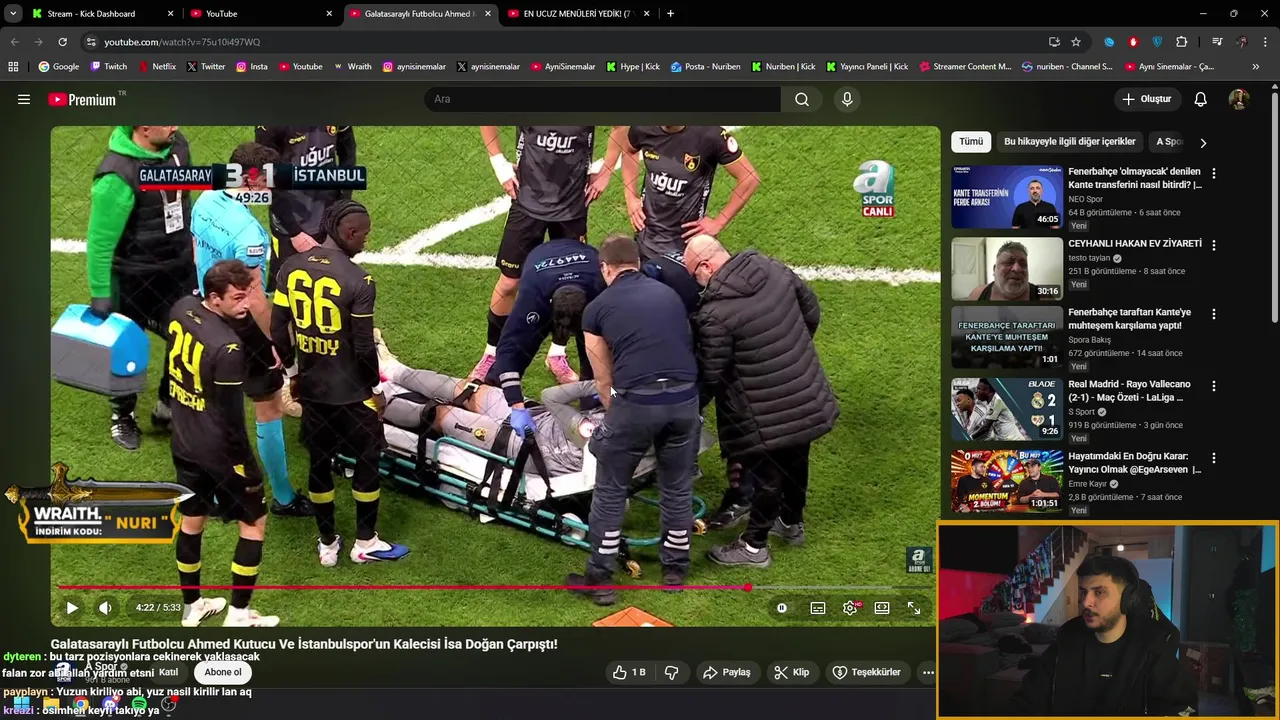1280x720 pixels.
Task: Select the Tümü filter chip
Action: pos(971,141)
